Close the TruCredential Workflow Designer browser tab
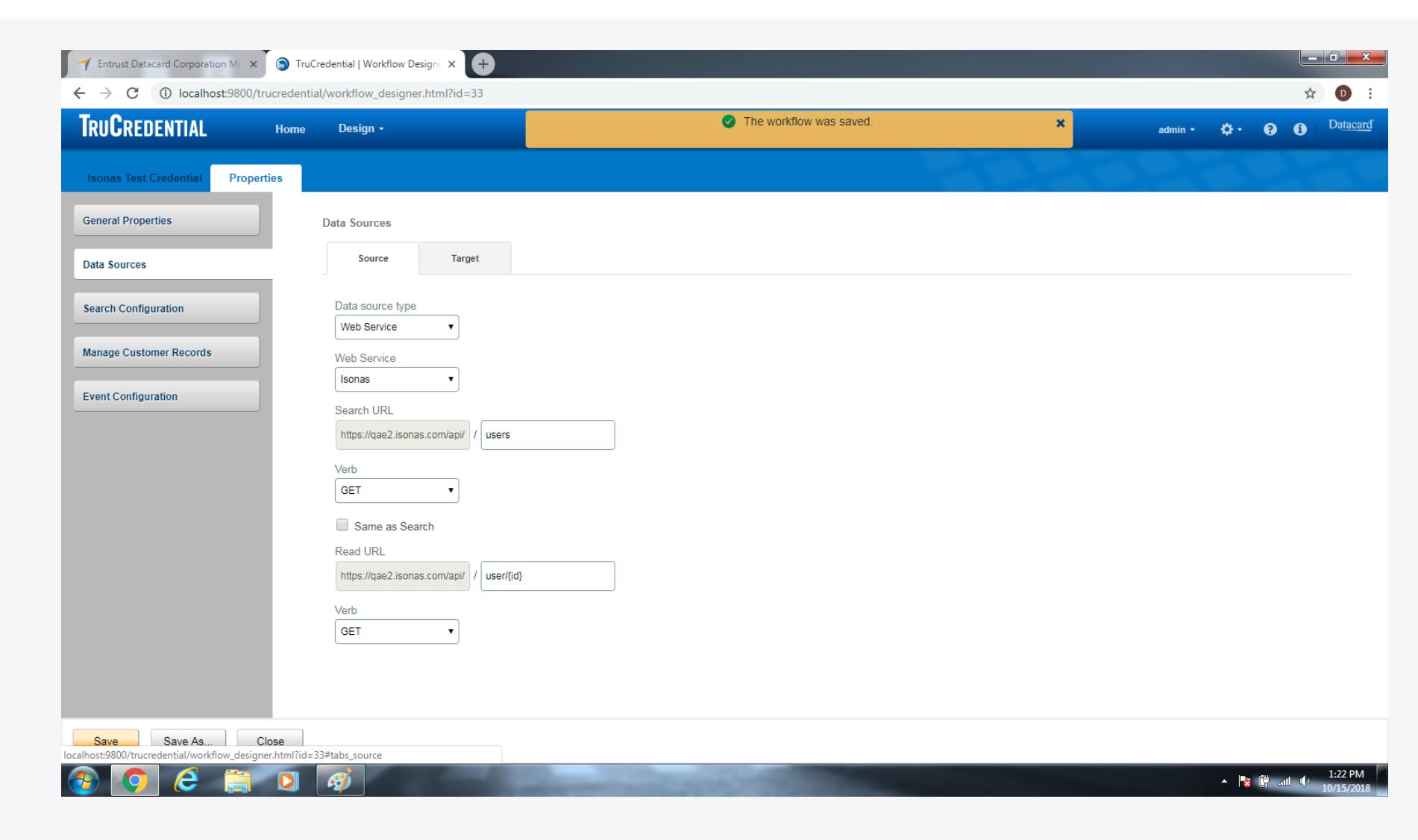The width and height of the screenshot is (1418, 840). pos(451,64)
